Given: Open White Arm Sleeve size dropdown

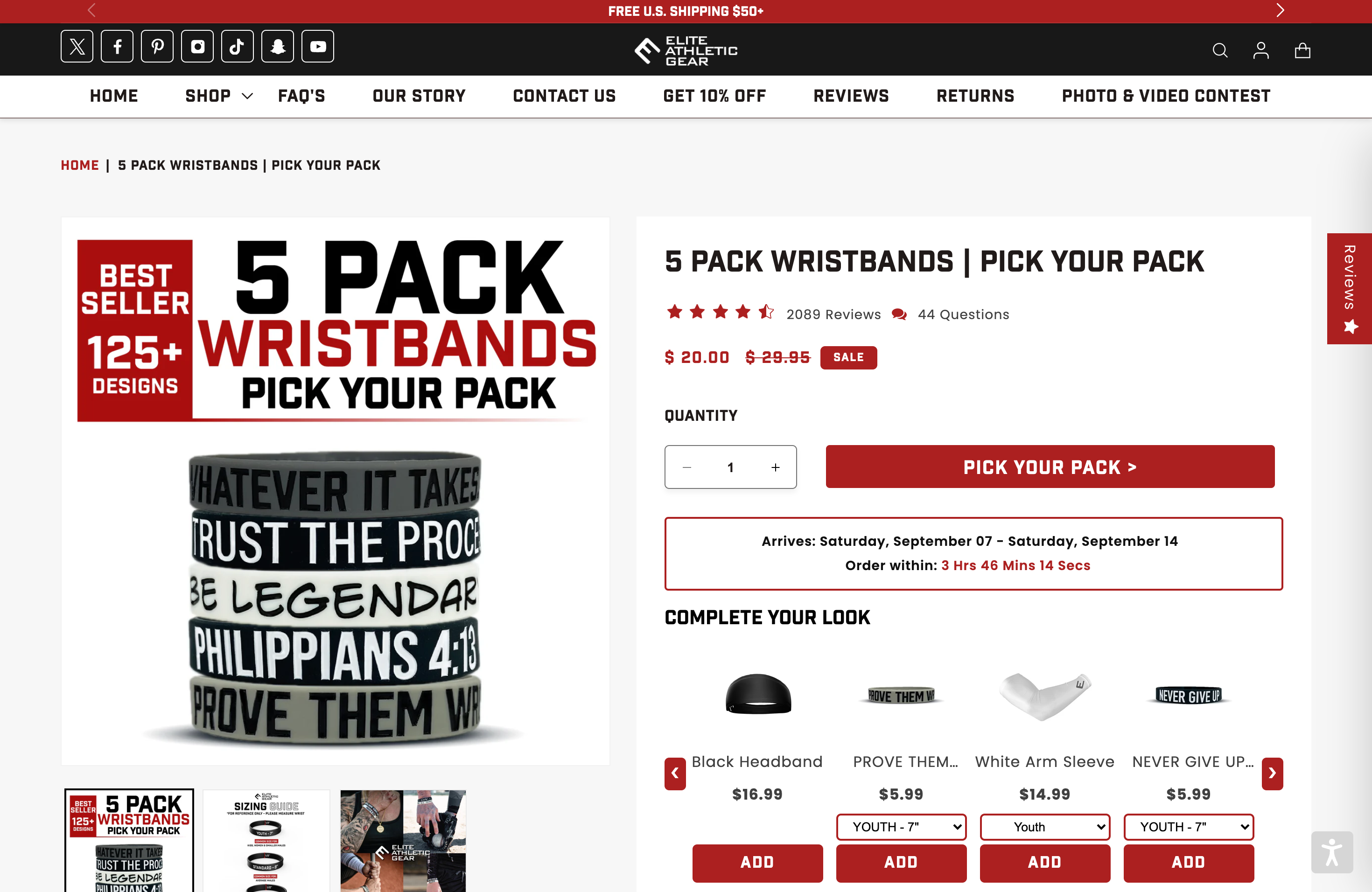Looking at the screenshot, I should 1044,827.
